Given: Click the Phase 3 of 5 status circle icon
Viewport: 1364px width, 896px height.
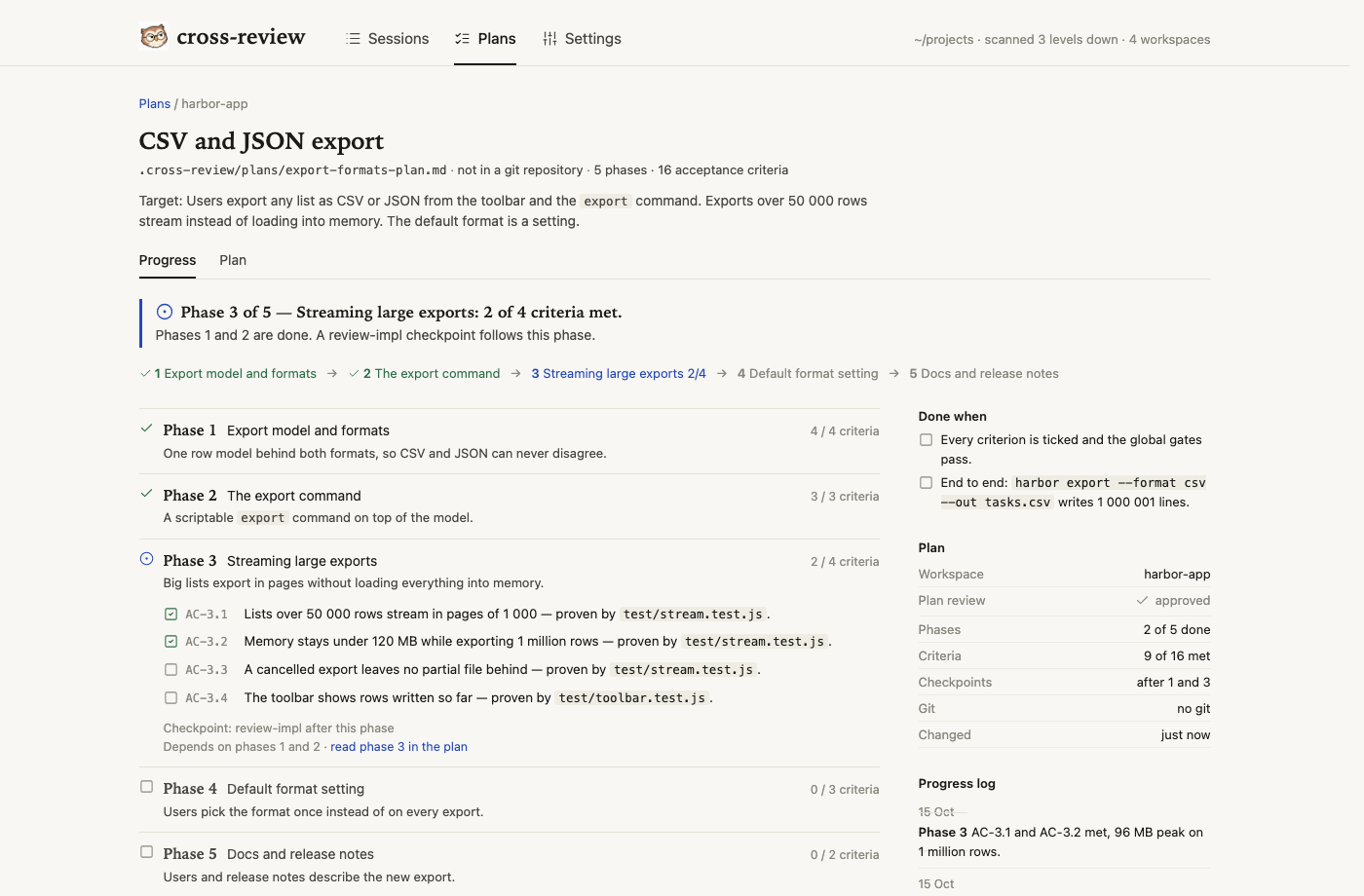Looking at the screenshot, I should 165,312.
